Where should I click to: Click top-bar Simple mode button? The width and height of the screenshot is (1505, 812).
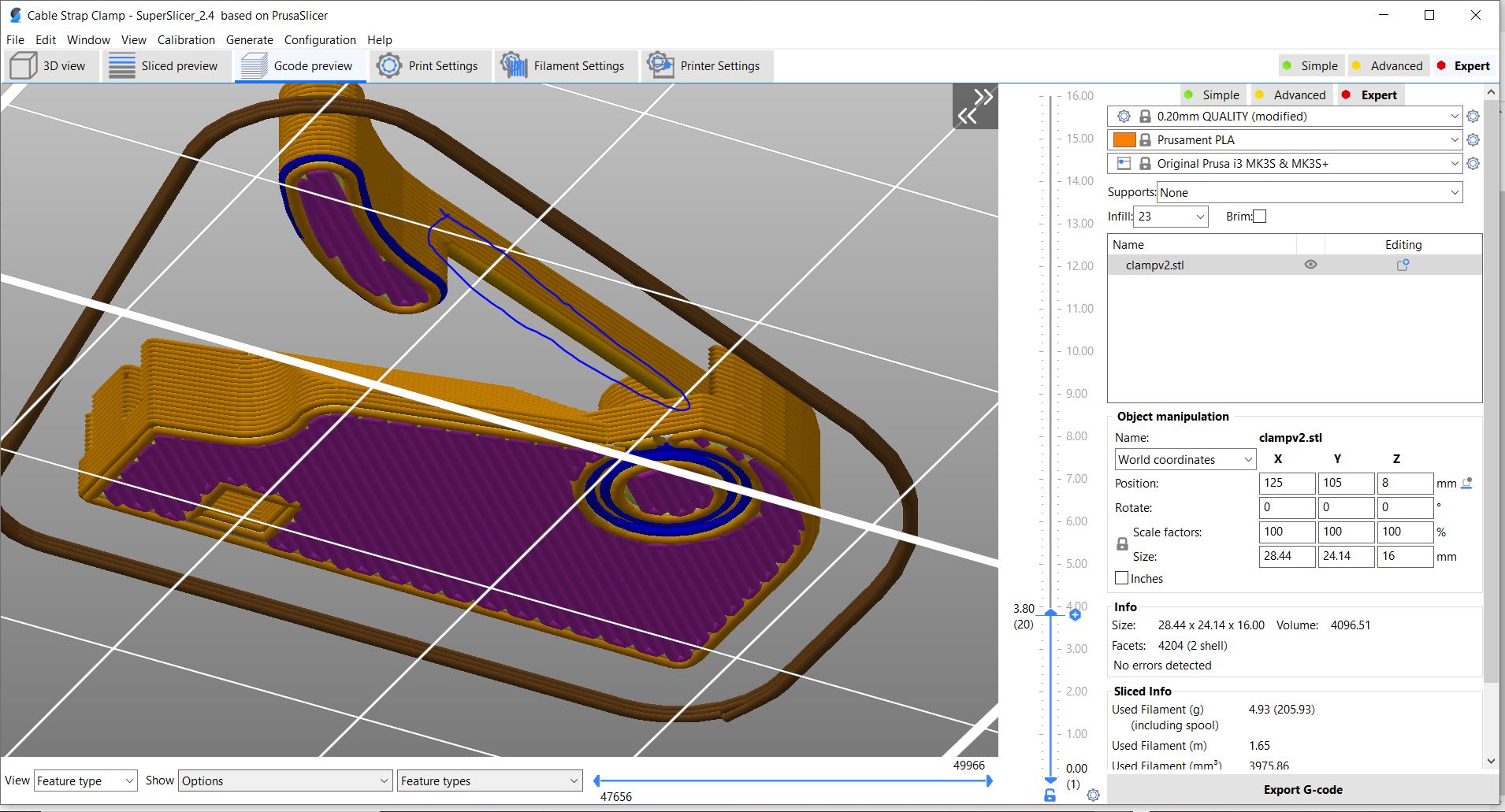(1310, 66)
